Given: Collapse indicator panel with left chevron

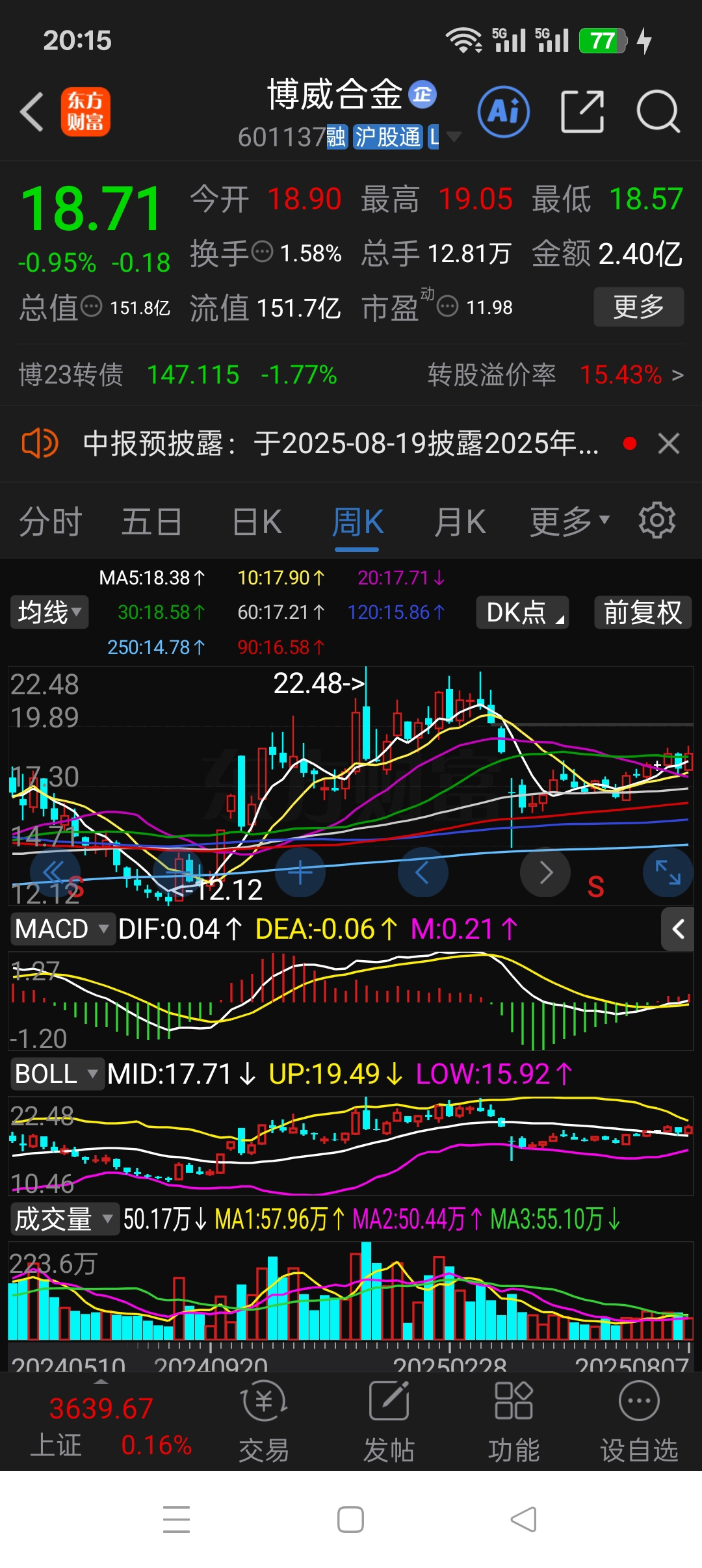Looking at the screenshot, I should pyautogui.click(x=678, y=929).
